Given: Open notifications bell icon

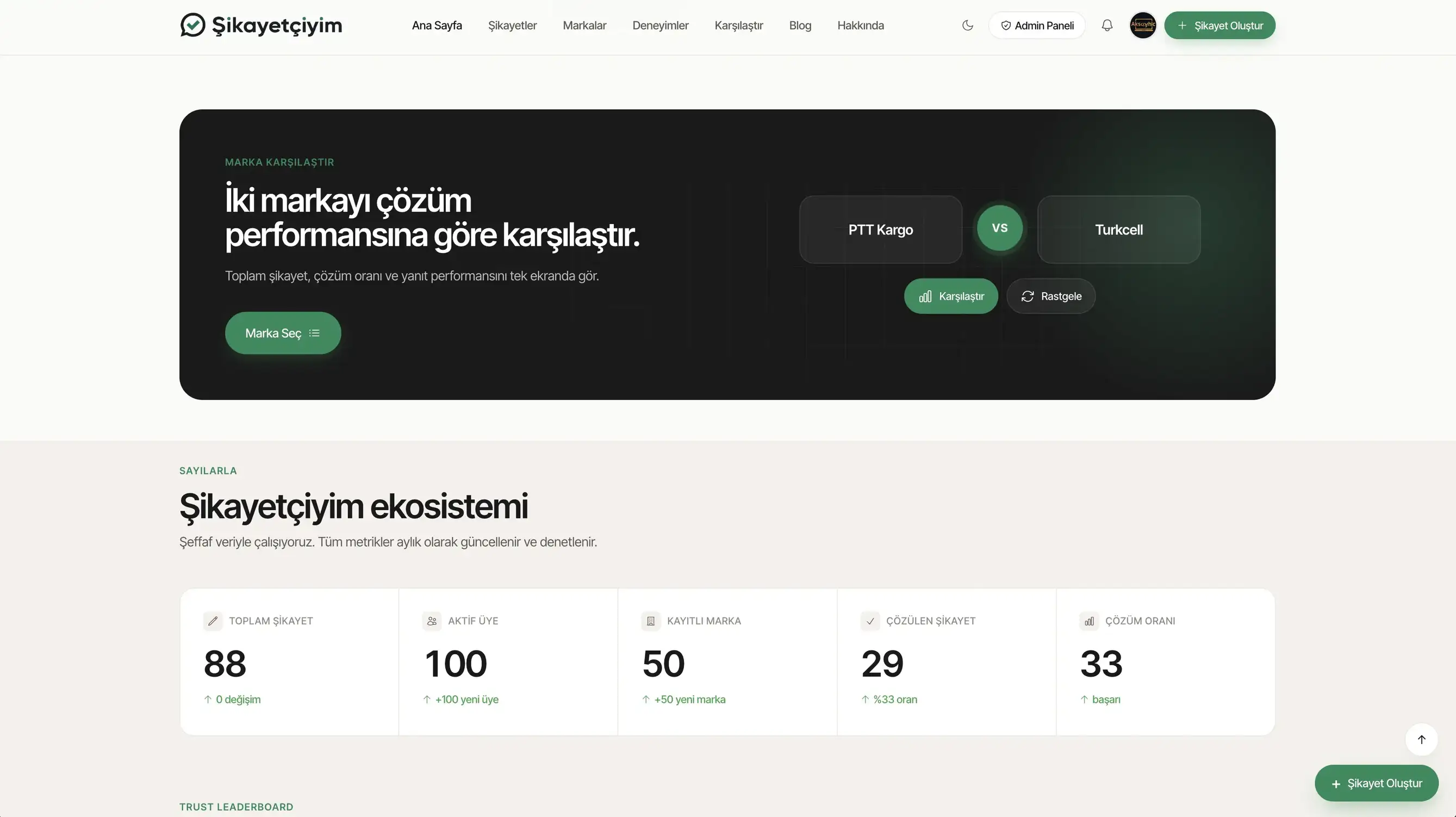Looking at the screenshot, I should 1107,26.
